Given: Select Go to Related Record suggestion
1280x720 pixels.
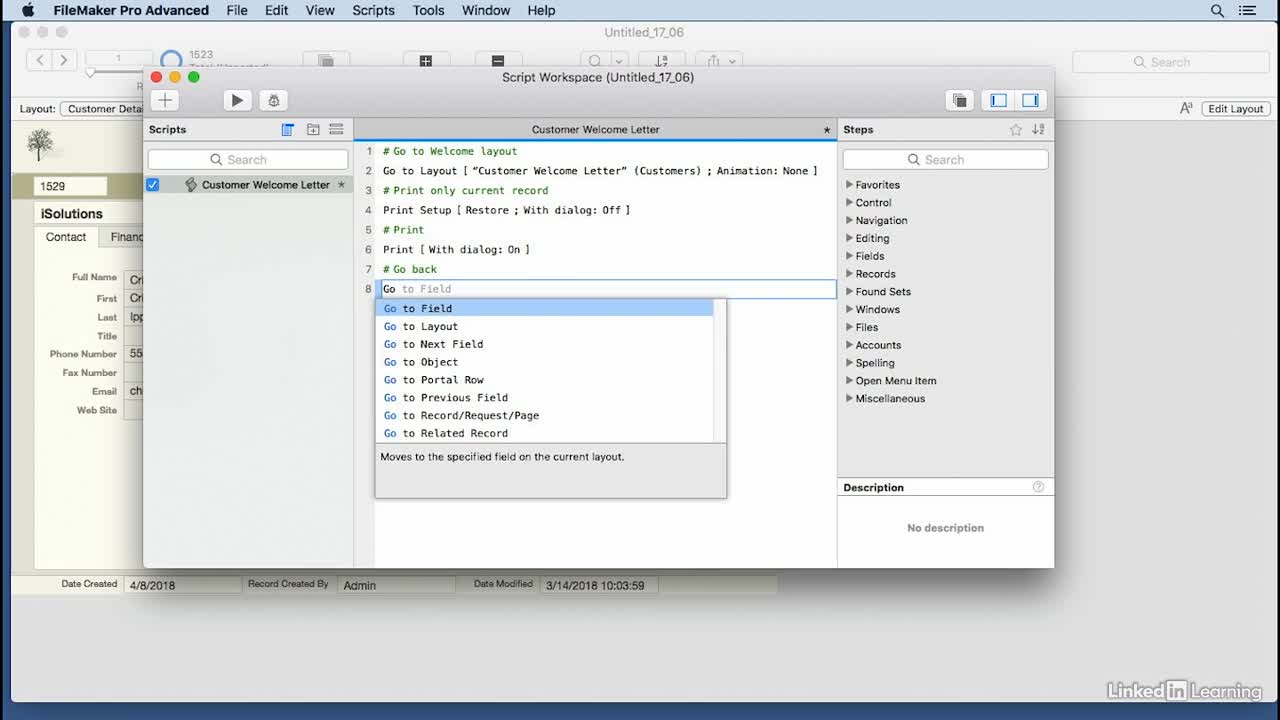Looking at the screenshot, I should tap(545, 433).
